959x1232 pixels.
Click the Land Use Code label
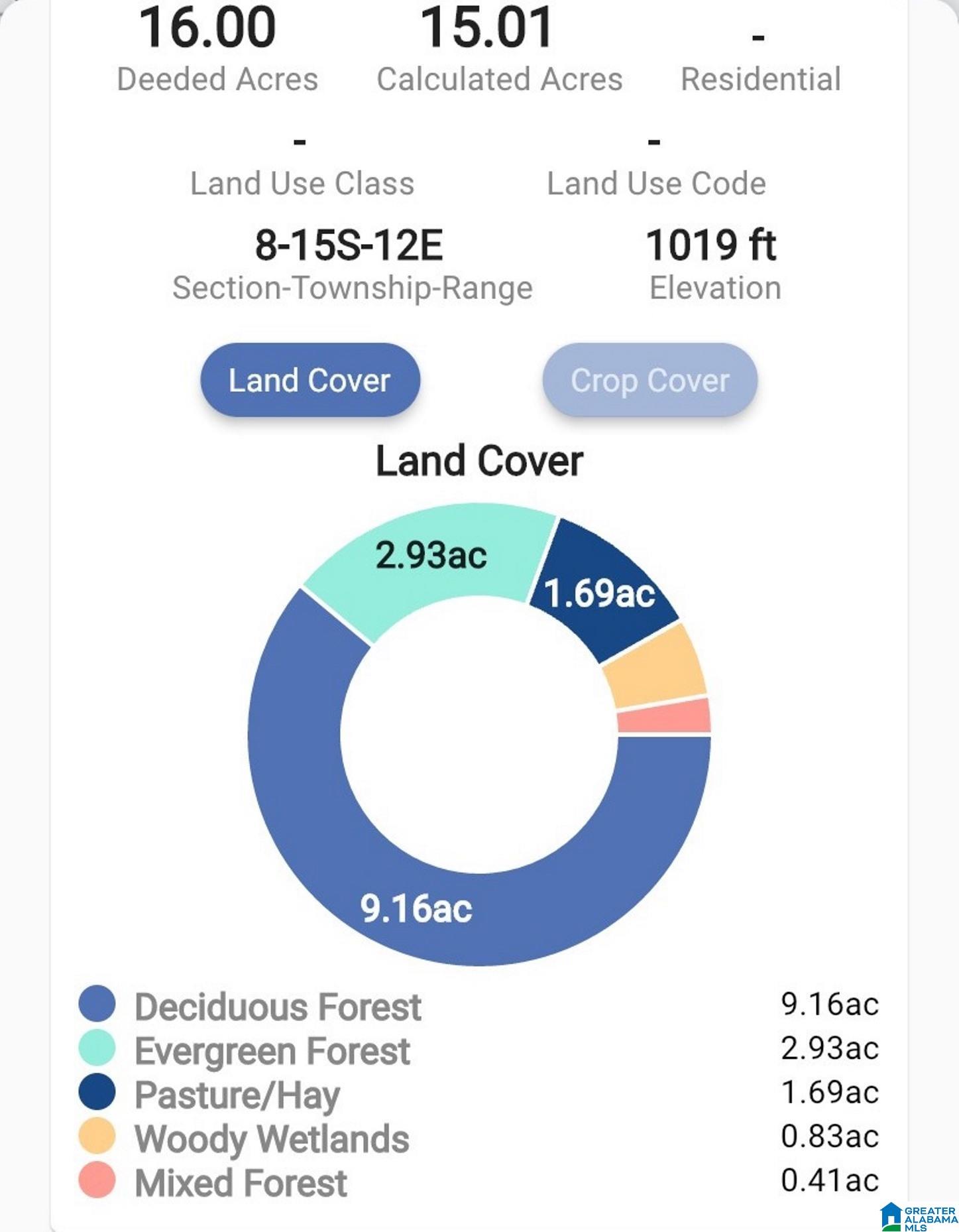click(x=656, y=184)
